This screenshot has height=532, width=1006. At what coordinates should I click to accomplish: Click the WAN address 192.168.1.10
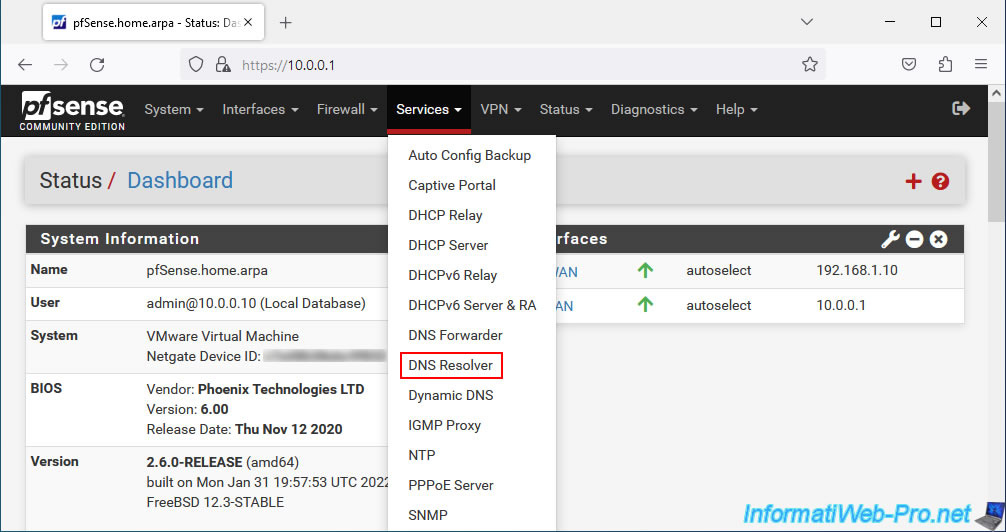click(857, 271)
